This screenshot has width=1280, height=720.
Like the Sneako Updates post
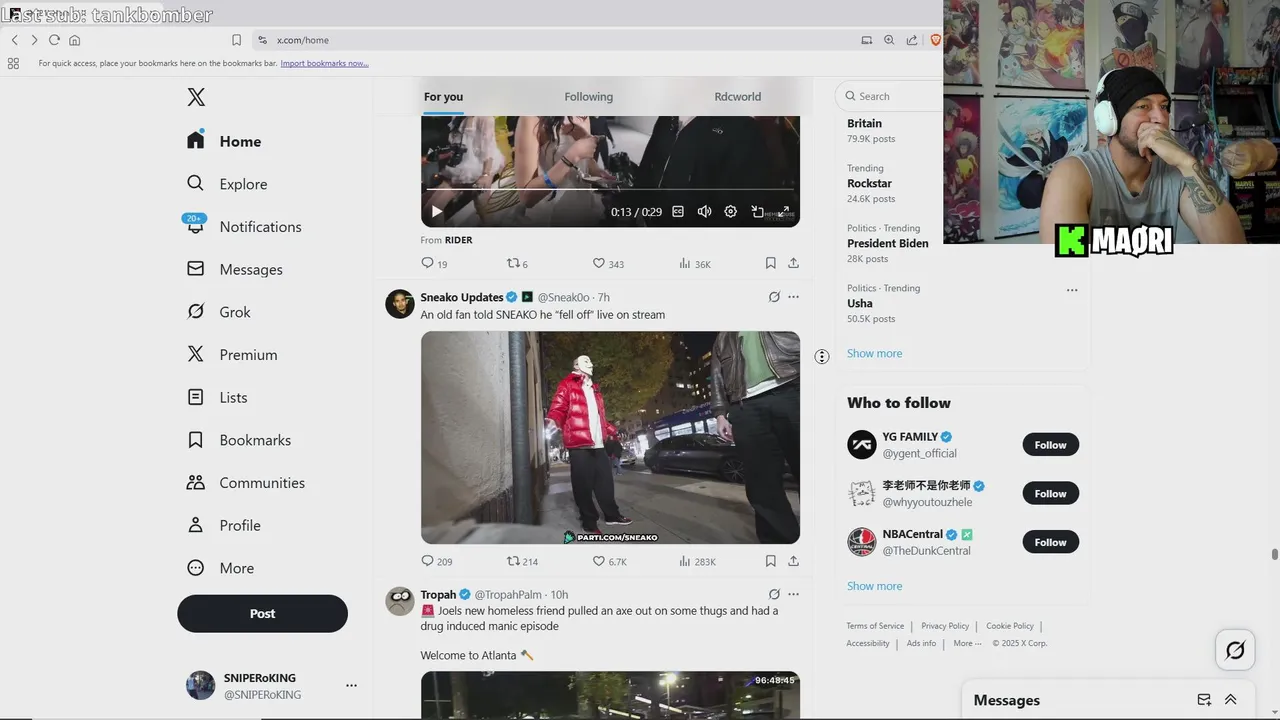coord(609,561)
